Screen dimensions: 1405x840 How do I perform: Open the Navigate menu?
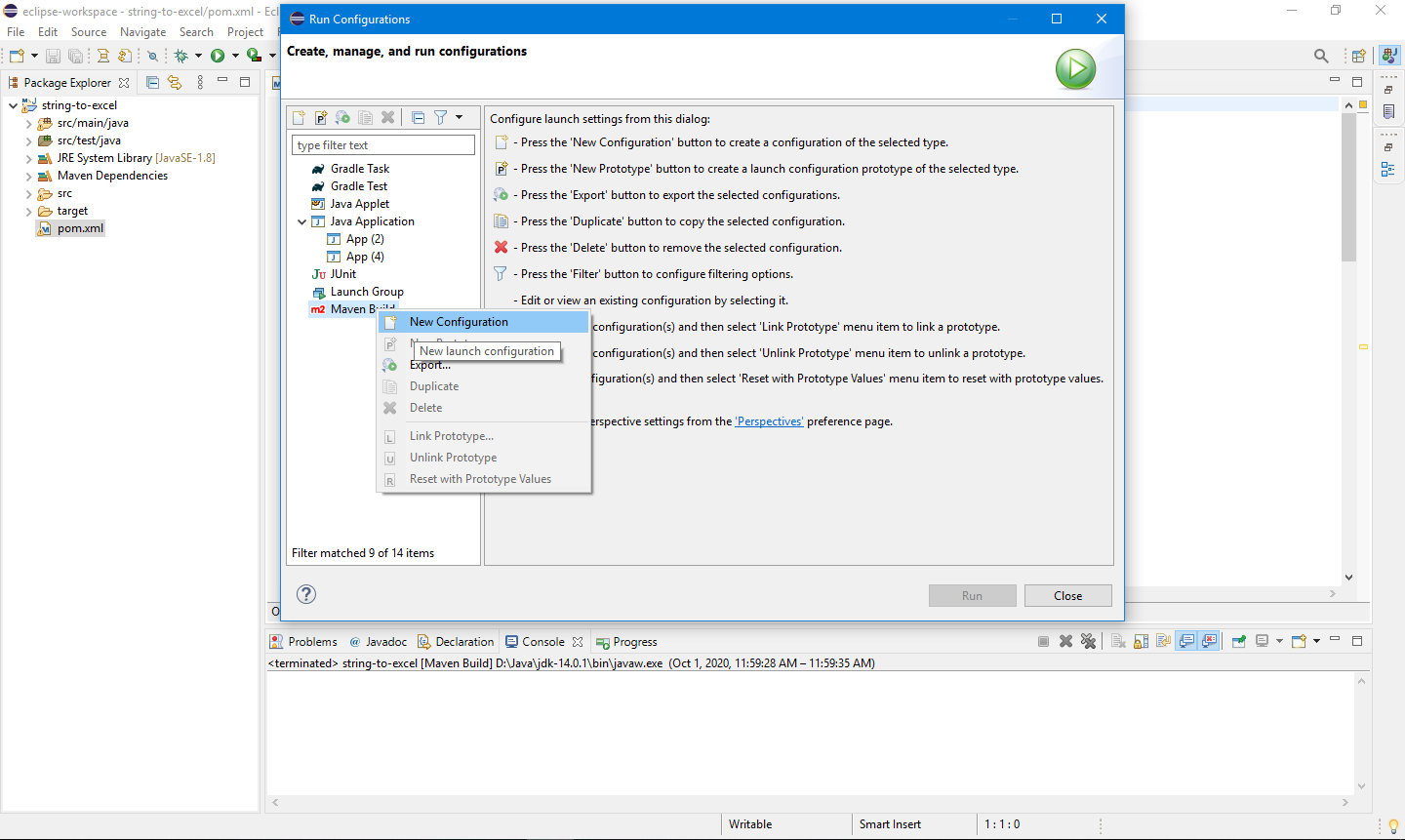tap(142, 31)
